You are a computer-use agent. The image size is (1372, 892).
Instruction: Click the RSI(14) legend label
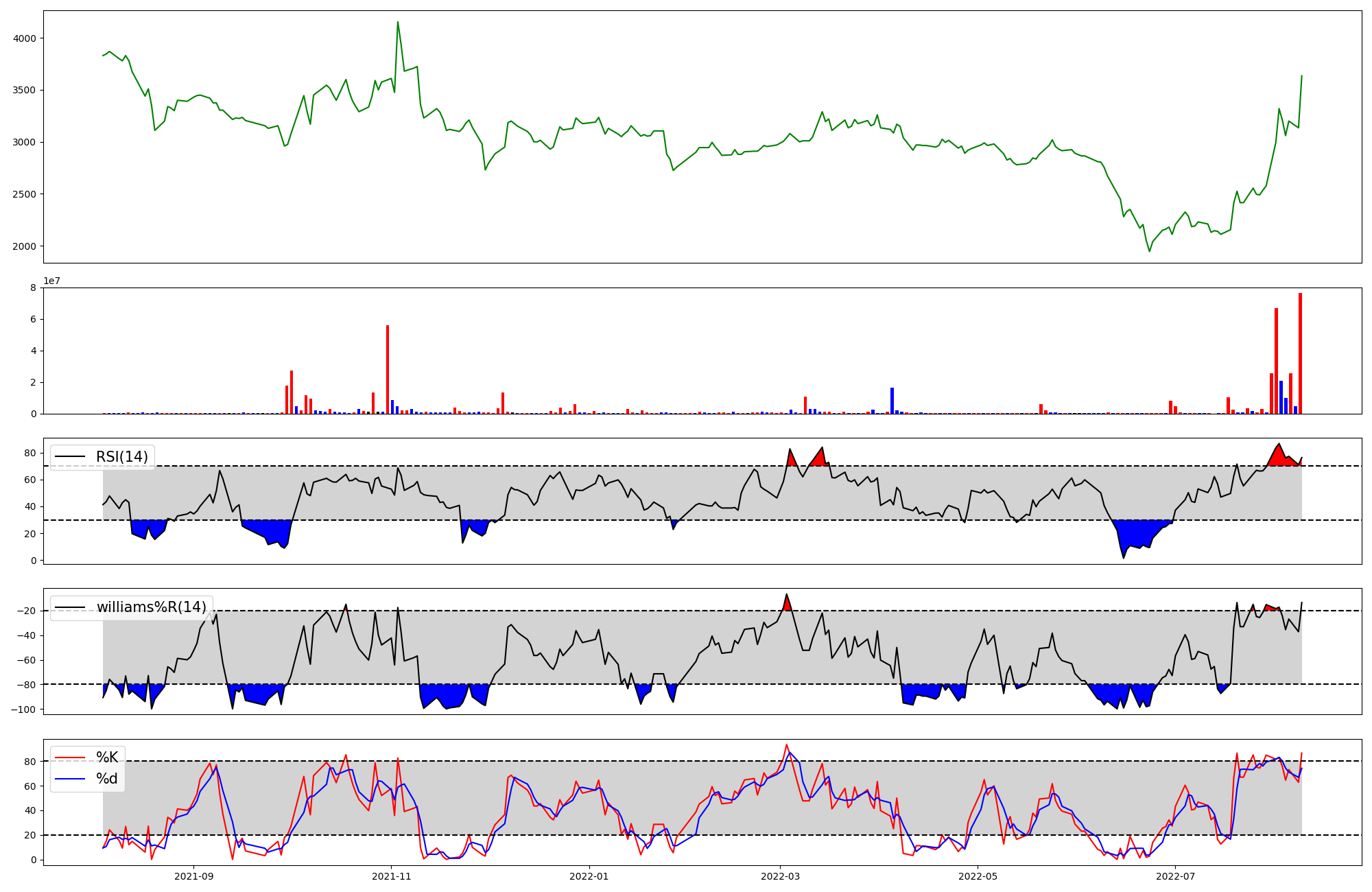coord(121,457)
